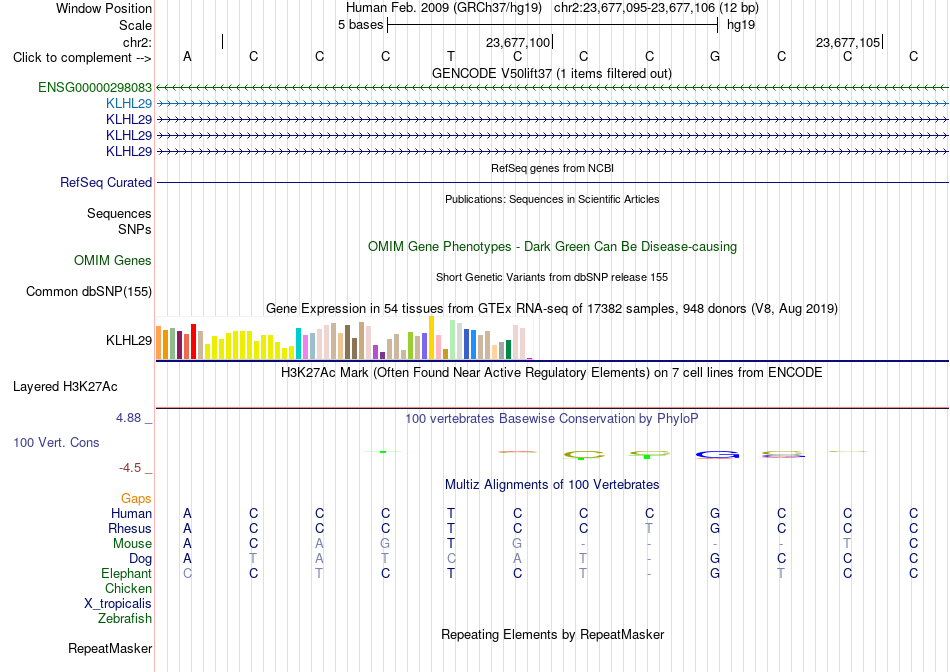
Task: Click the H3K27Ac Mark ENCODE track title
Action: [552, 372]
